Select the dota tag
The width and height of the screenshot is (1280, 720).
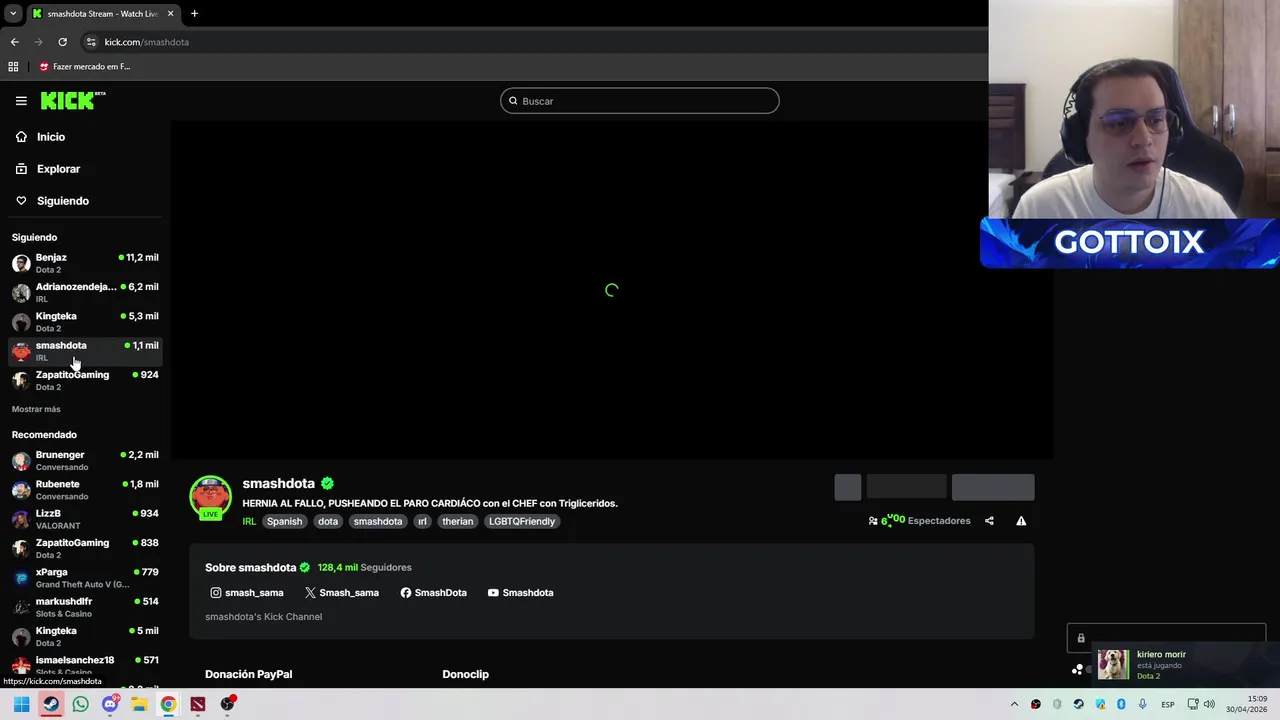point(328,521)
